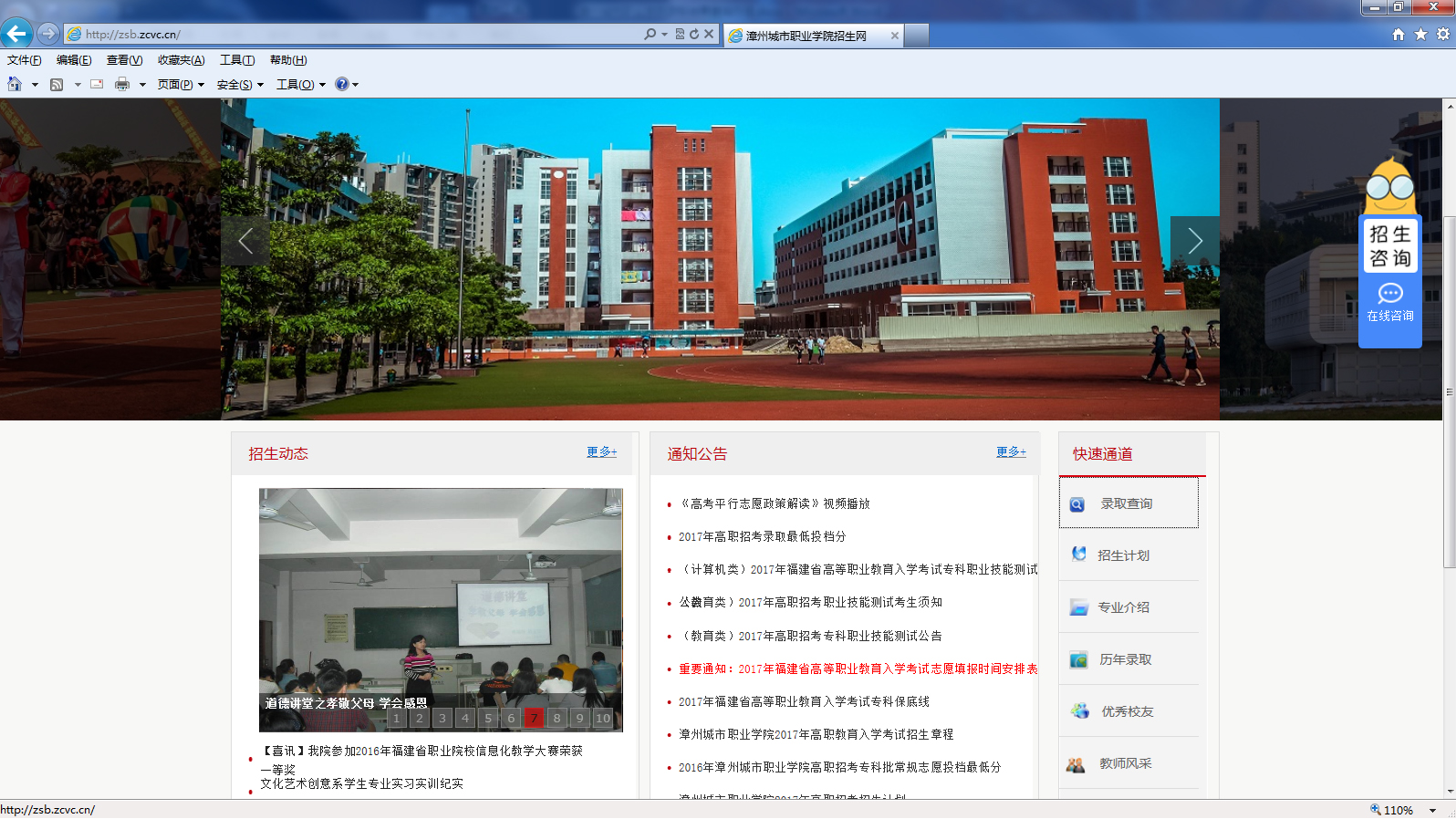Click the classroom lecture news photo
This screenshot has width=1456, height=819.
point(441,609)
